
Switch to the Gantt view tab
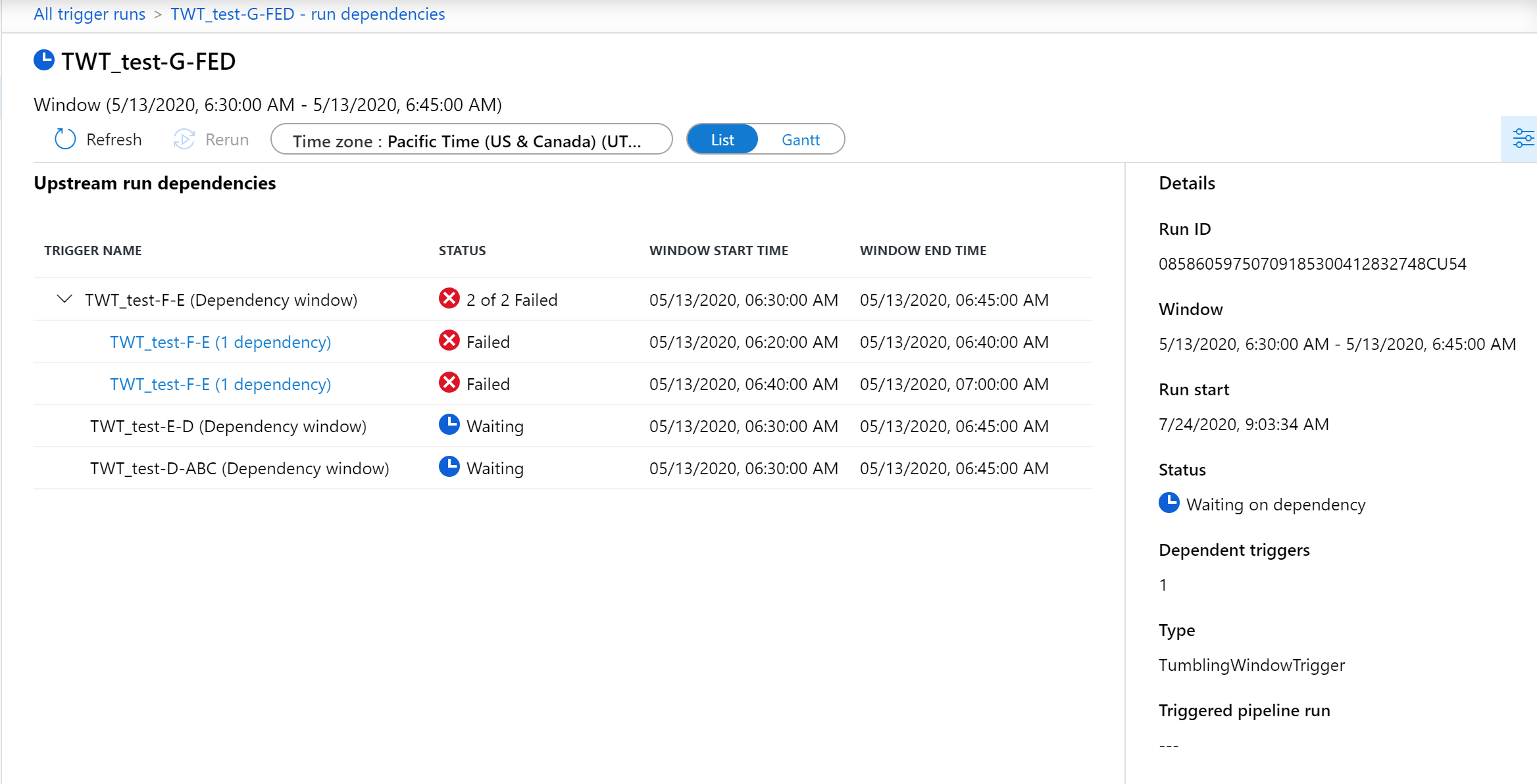click(799, 139)
